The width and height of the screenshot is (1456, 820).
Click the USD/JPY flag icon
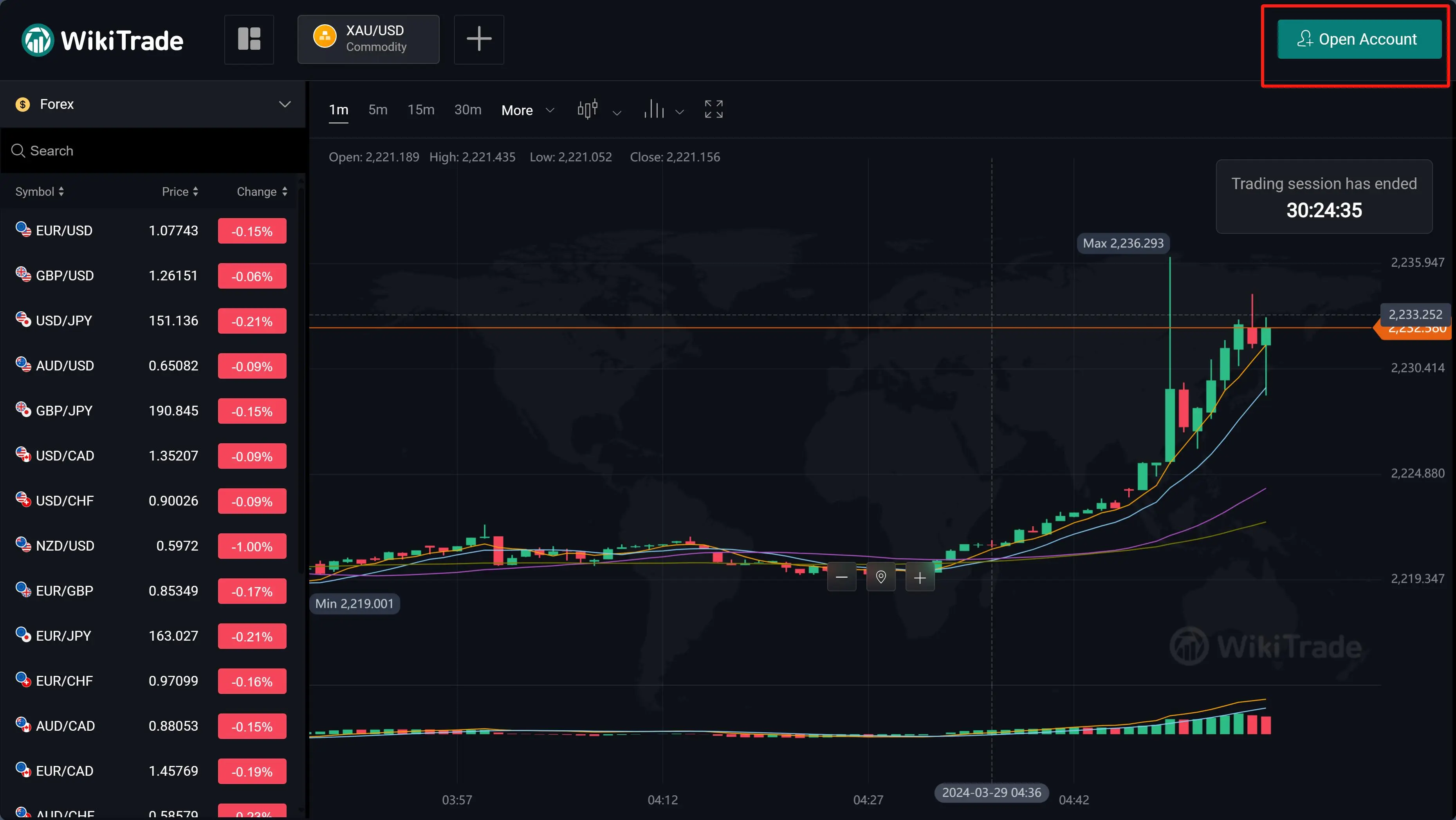[x=23, y=319]
